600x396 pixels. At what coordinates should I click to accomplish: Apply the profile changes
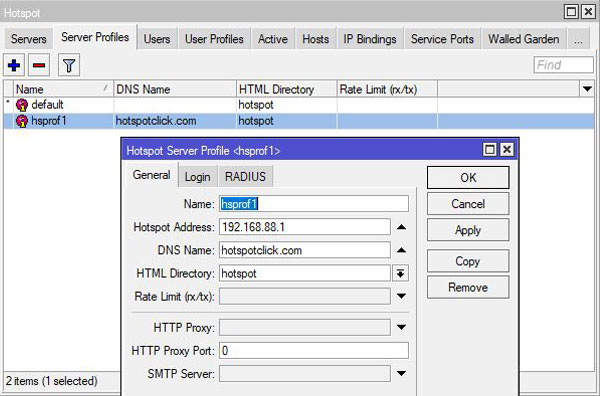coord(468,230)
